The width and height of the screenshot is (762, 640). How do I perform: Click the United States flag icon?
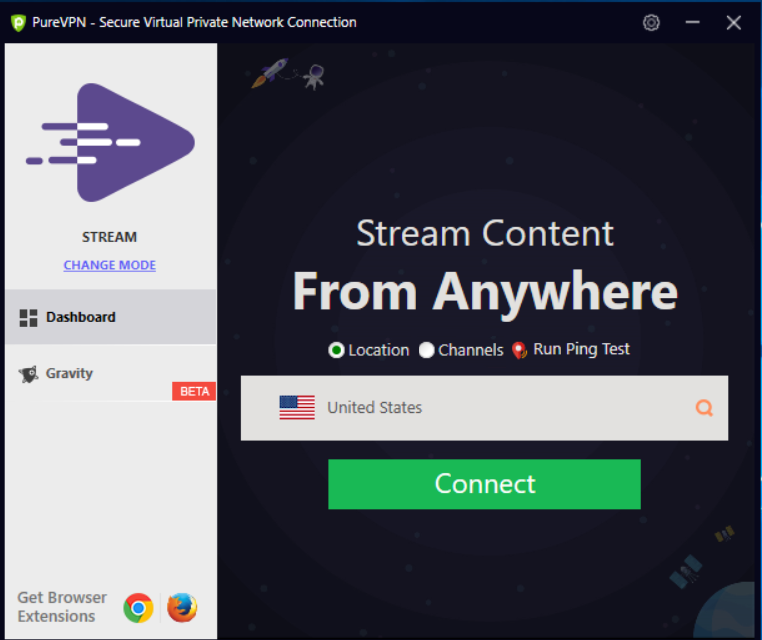[297, 407]
